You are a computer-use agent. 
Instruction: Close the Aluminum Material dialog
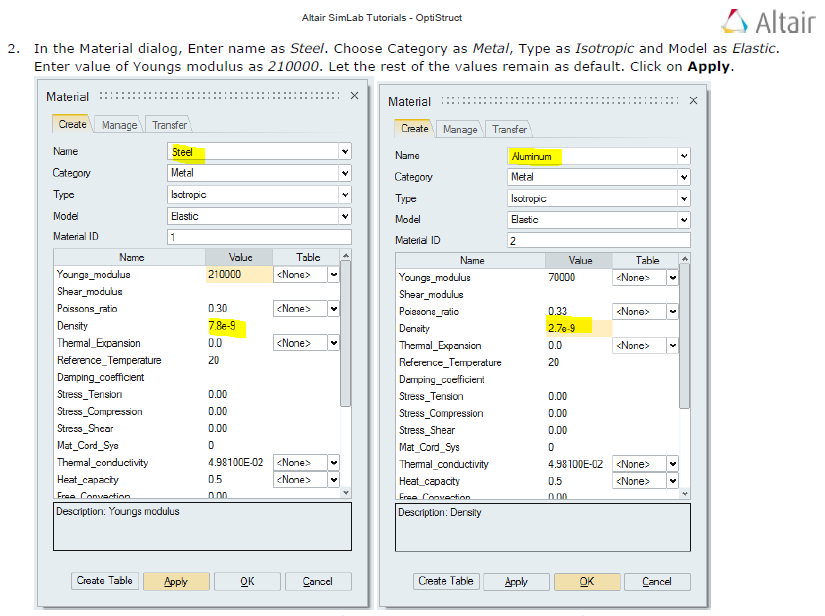coord(693,100)
